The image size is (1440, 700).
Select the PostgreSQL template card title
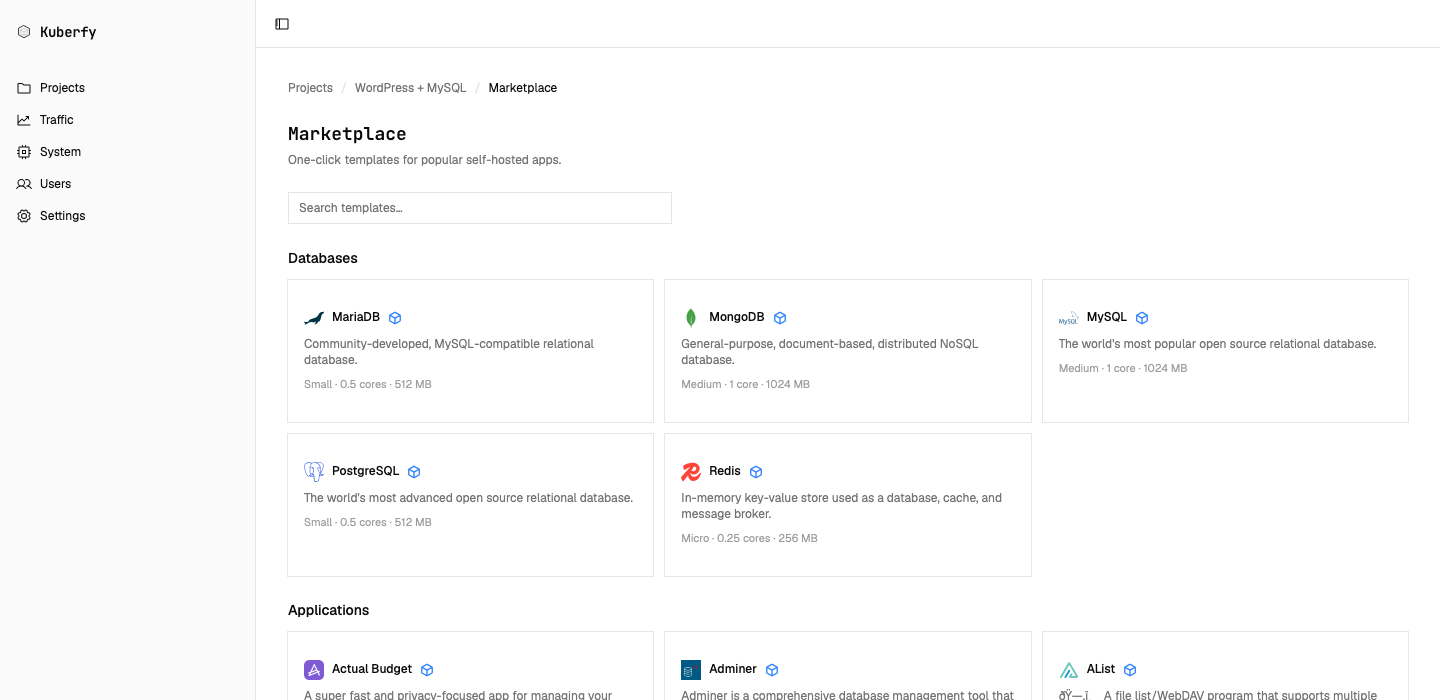tap(365, 471)
